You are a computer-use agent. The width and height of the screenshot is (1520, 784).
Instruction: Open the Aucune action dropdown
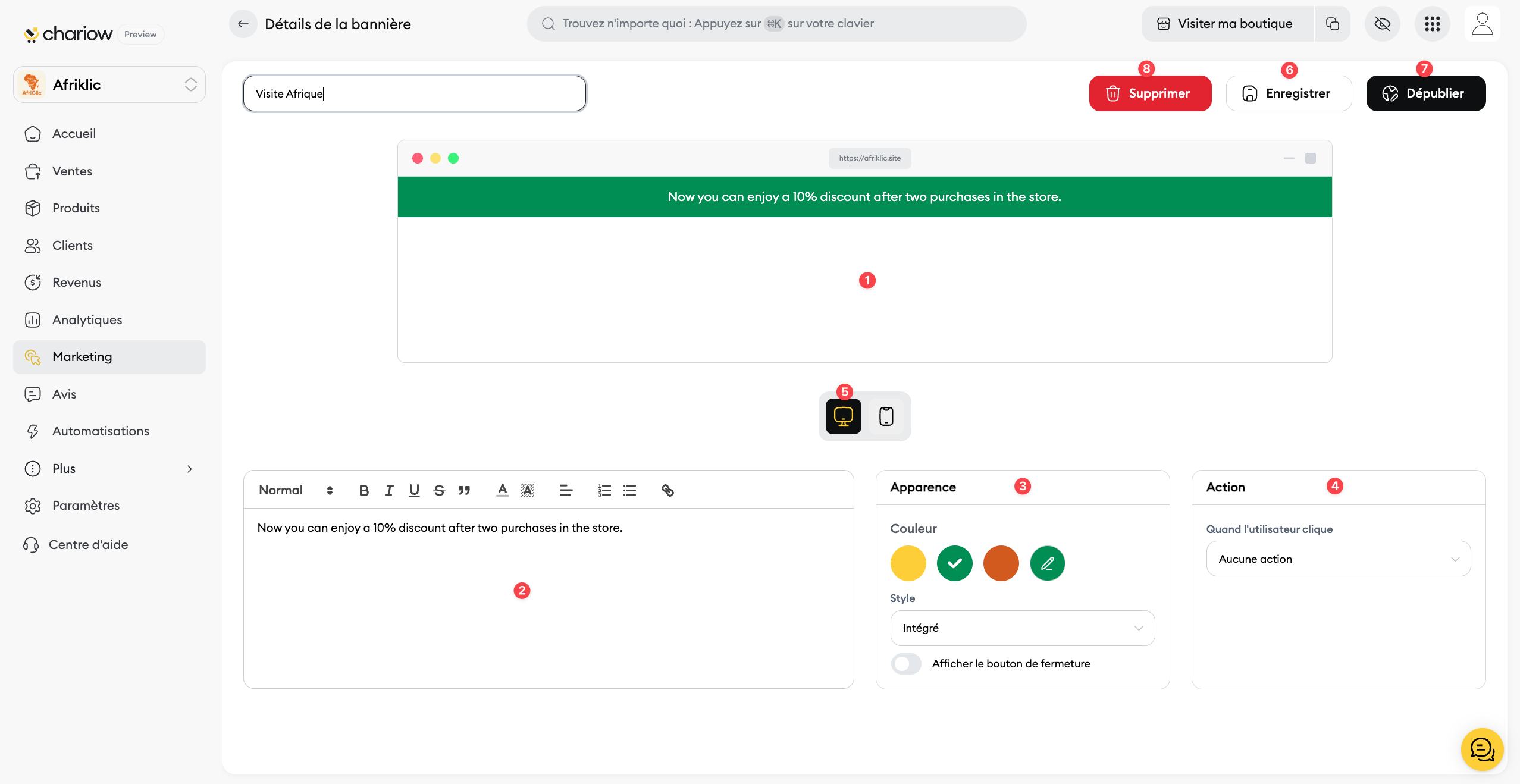1338,559
